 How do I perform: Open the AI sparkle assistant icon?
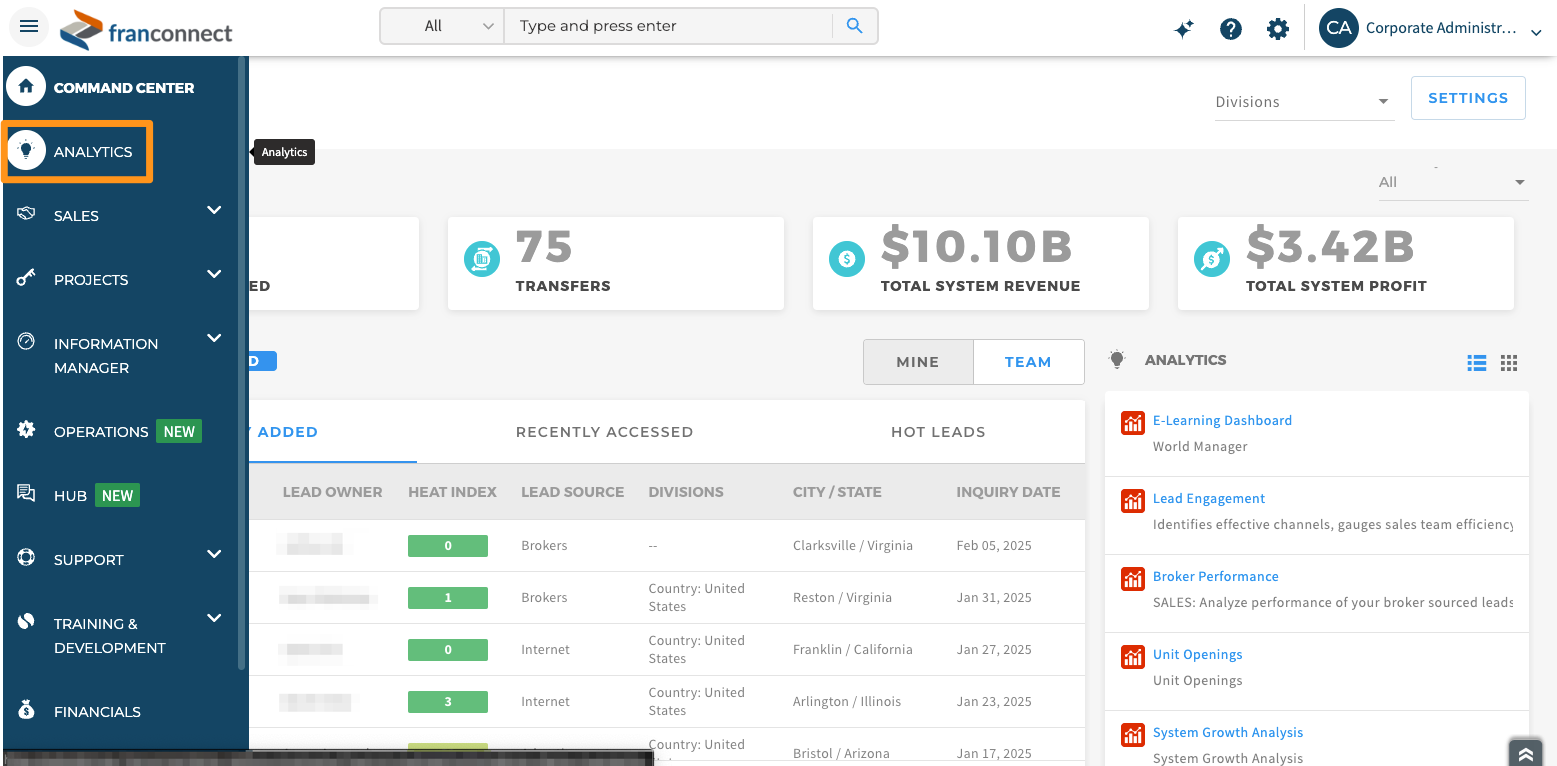click(1184, 29)
